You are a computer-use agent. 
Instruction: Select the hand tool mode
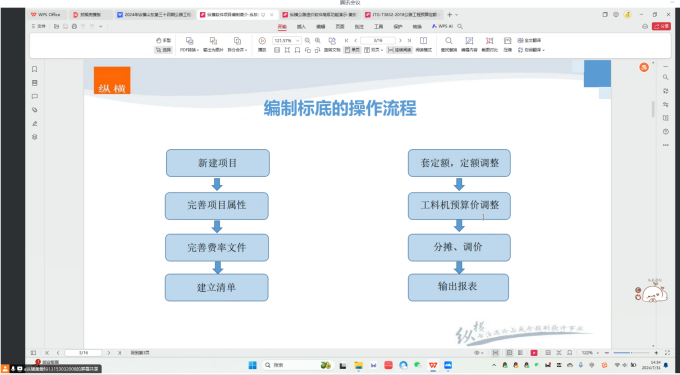point(163,40)
